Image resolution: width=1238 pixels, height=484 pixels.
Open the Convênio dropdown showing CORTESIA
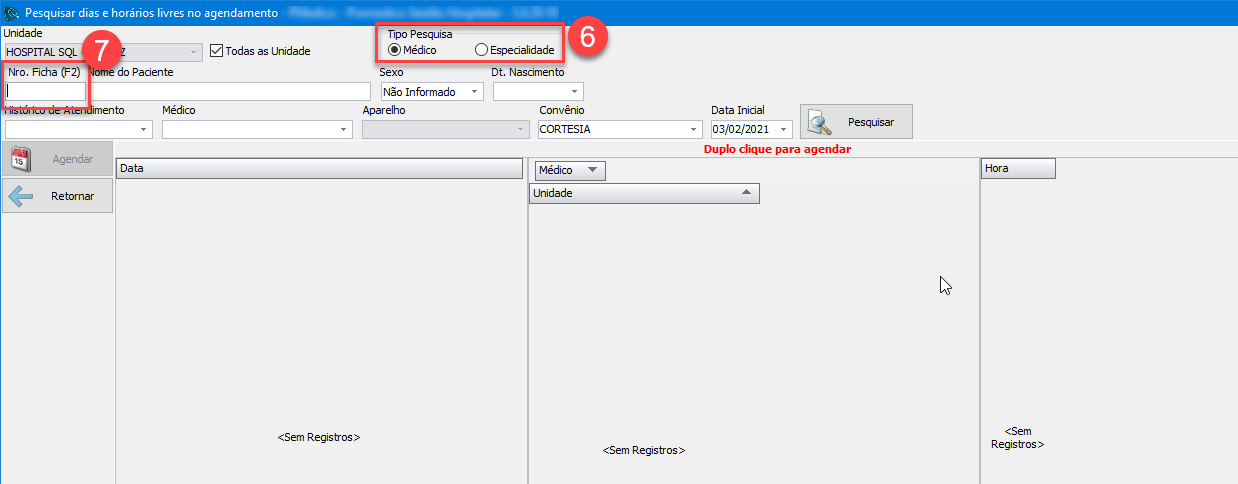(x=694, y=129)
